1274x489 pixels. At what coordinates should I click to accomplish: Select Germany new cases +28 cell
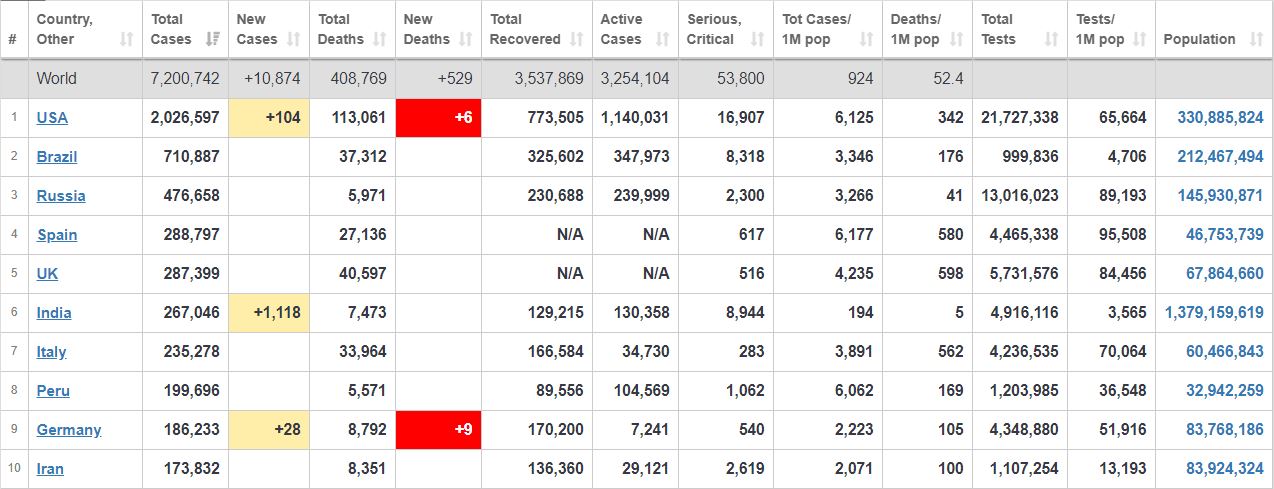tap(269, 429)
